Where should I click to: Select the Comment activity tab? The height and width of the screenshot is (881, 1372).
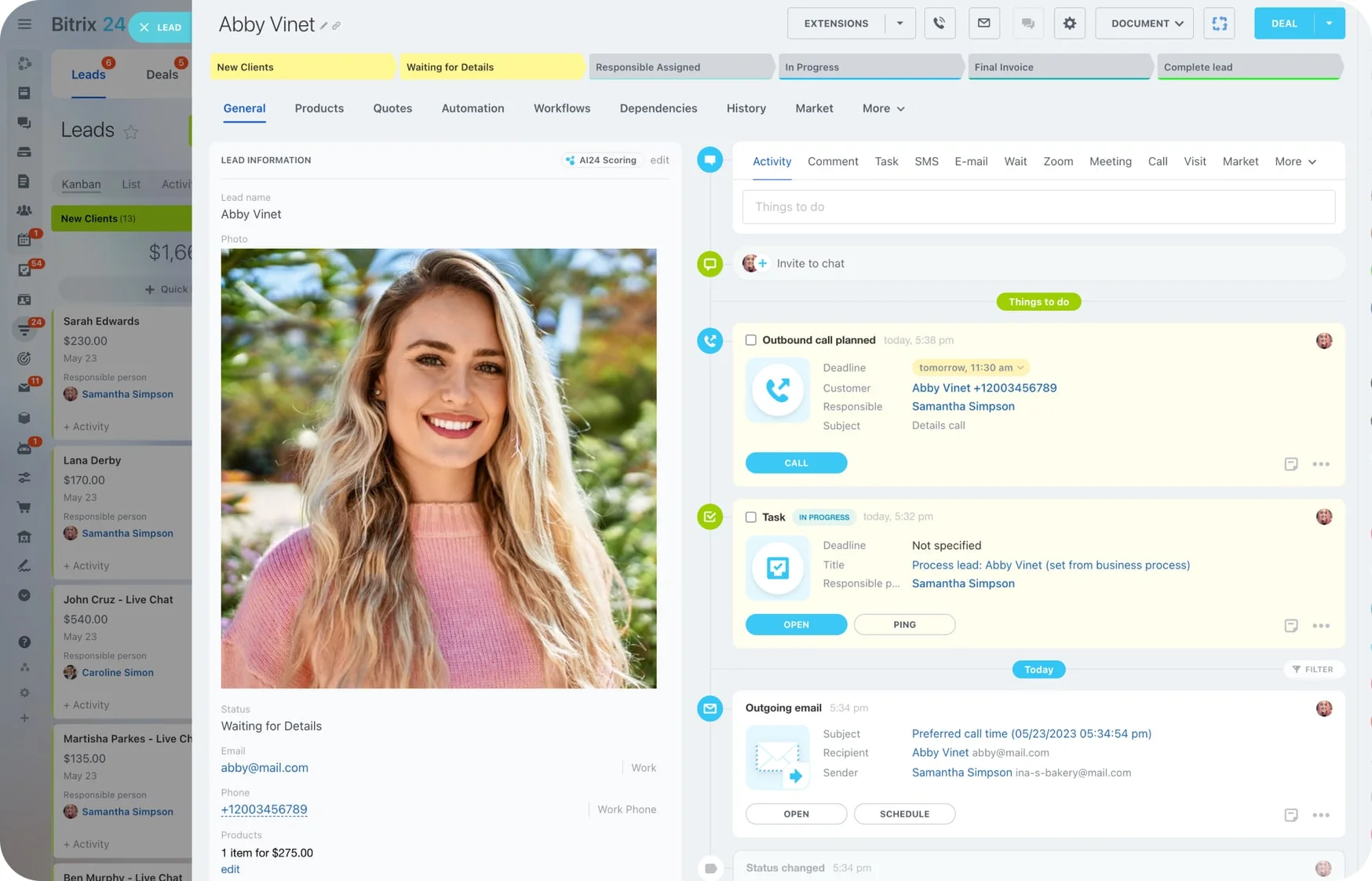833,162
